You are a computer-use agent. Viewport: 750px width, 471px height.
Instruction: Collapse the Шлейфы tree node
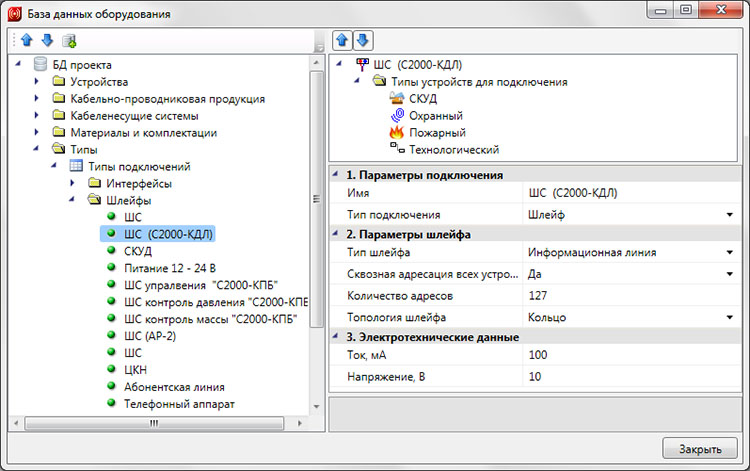[x=71, y=199]
